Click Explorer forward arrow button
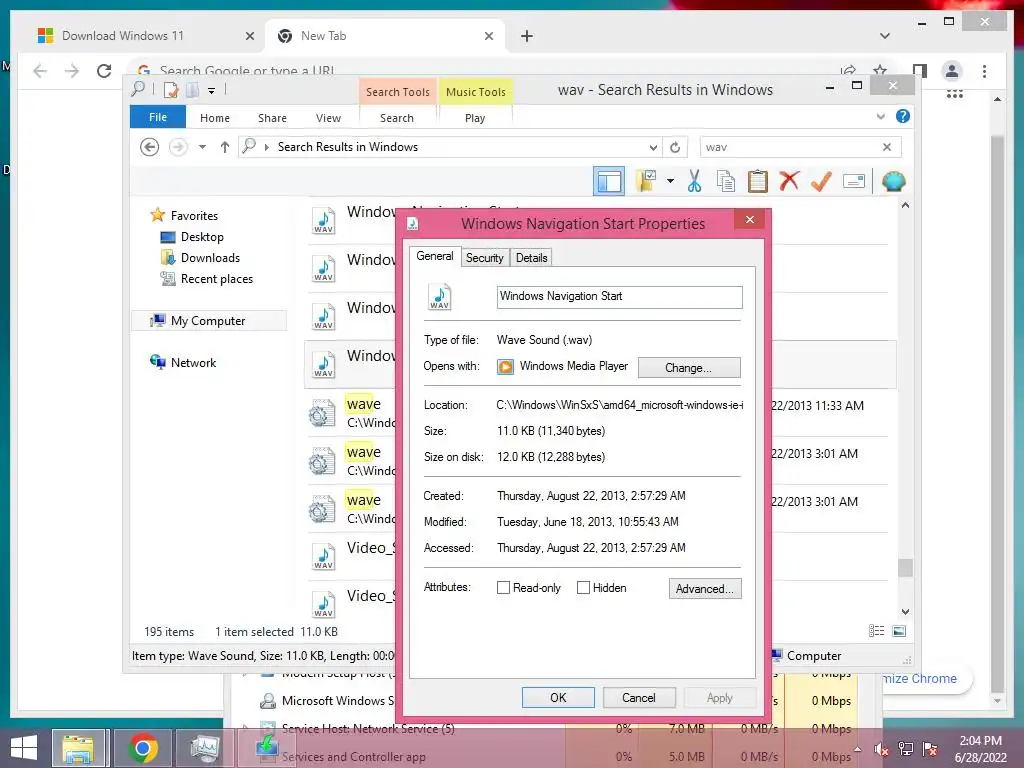 coord(178,147)
